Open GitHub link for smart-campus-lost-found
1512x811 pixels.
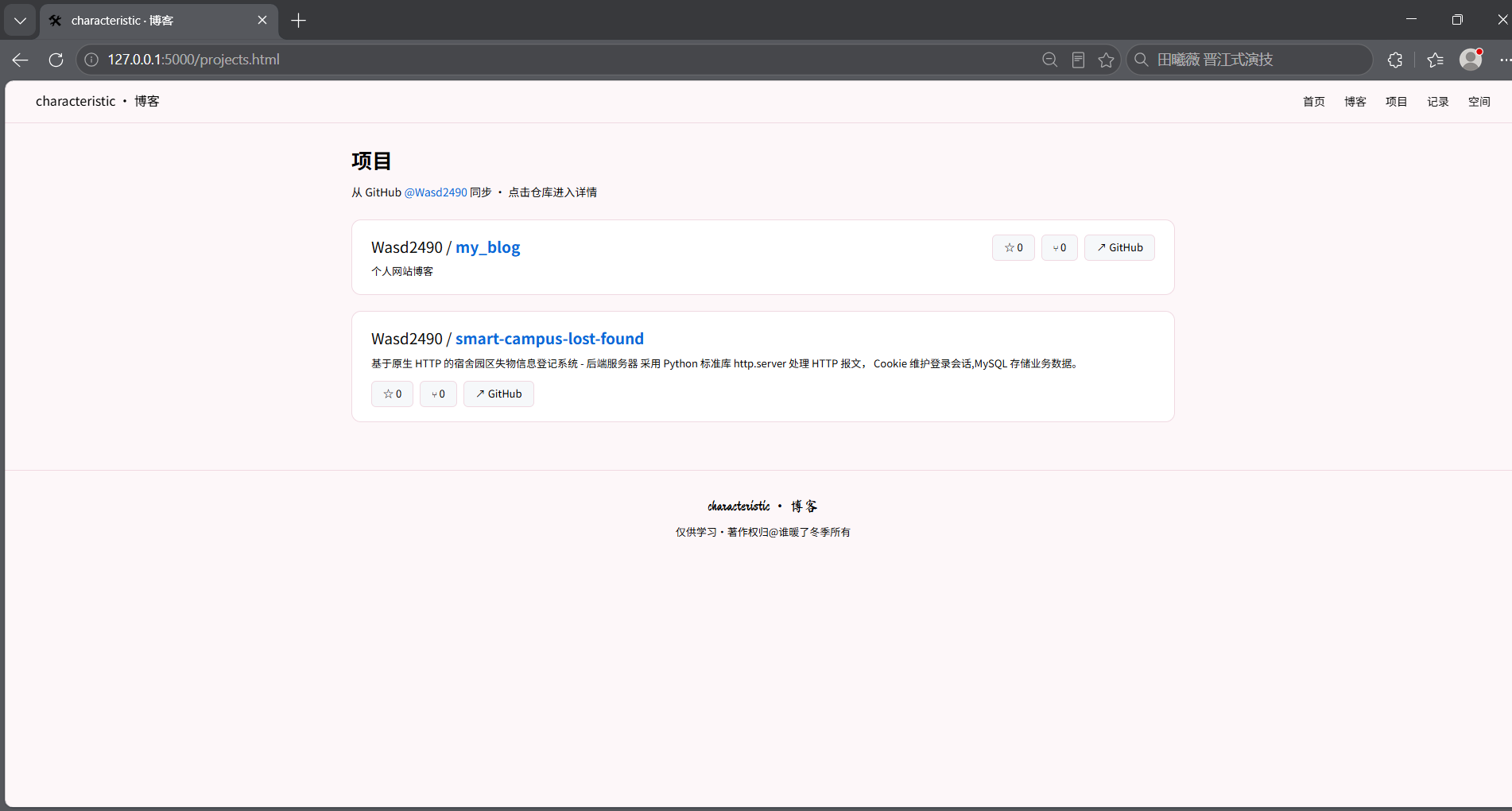tap(498, 394)
